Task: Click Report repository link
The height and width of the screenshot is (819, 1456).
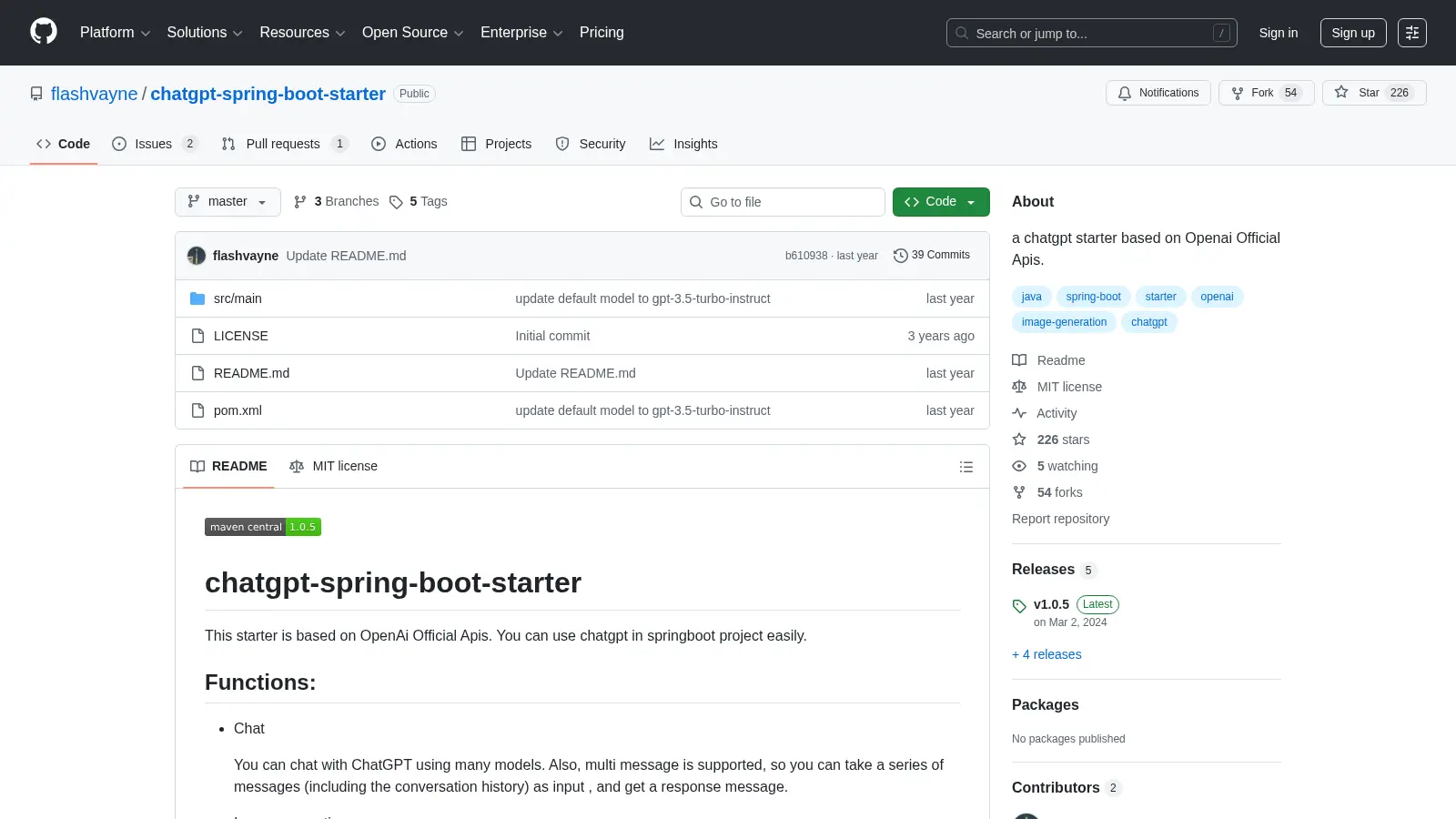Action: pos(1060,519)
